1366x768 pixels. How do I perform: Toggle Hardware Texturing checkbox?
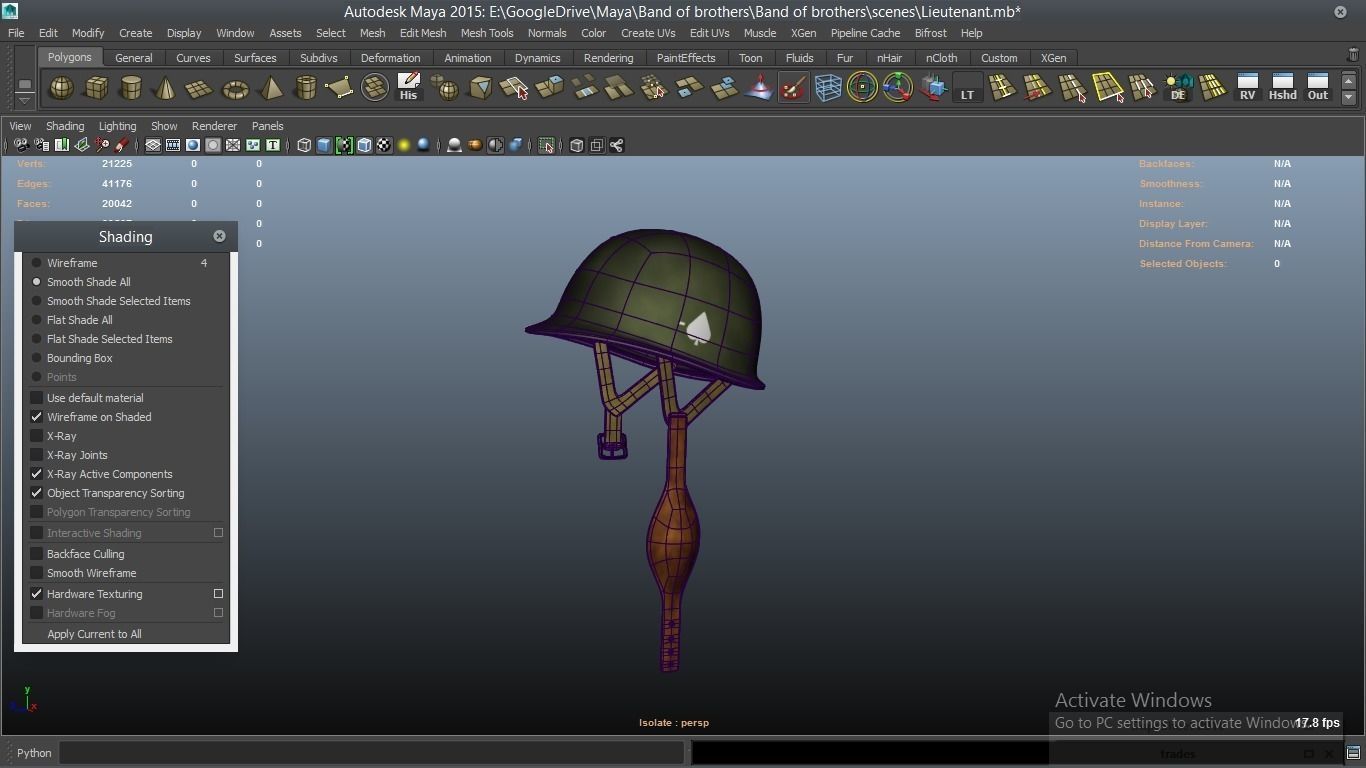37,594
